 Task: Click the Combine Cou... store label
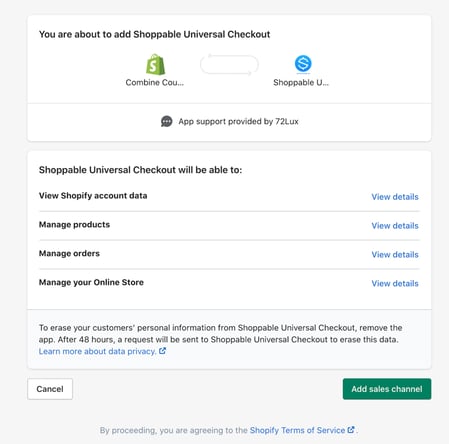[x=155, y=82]
